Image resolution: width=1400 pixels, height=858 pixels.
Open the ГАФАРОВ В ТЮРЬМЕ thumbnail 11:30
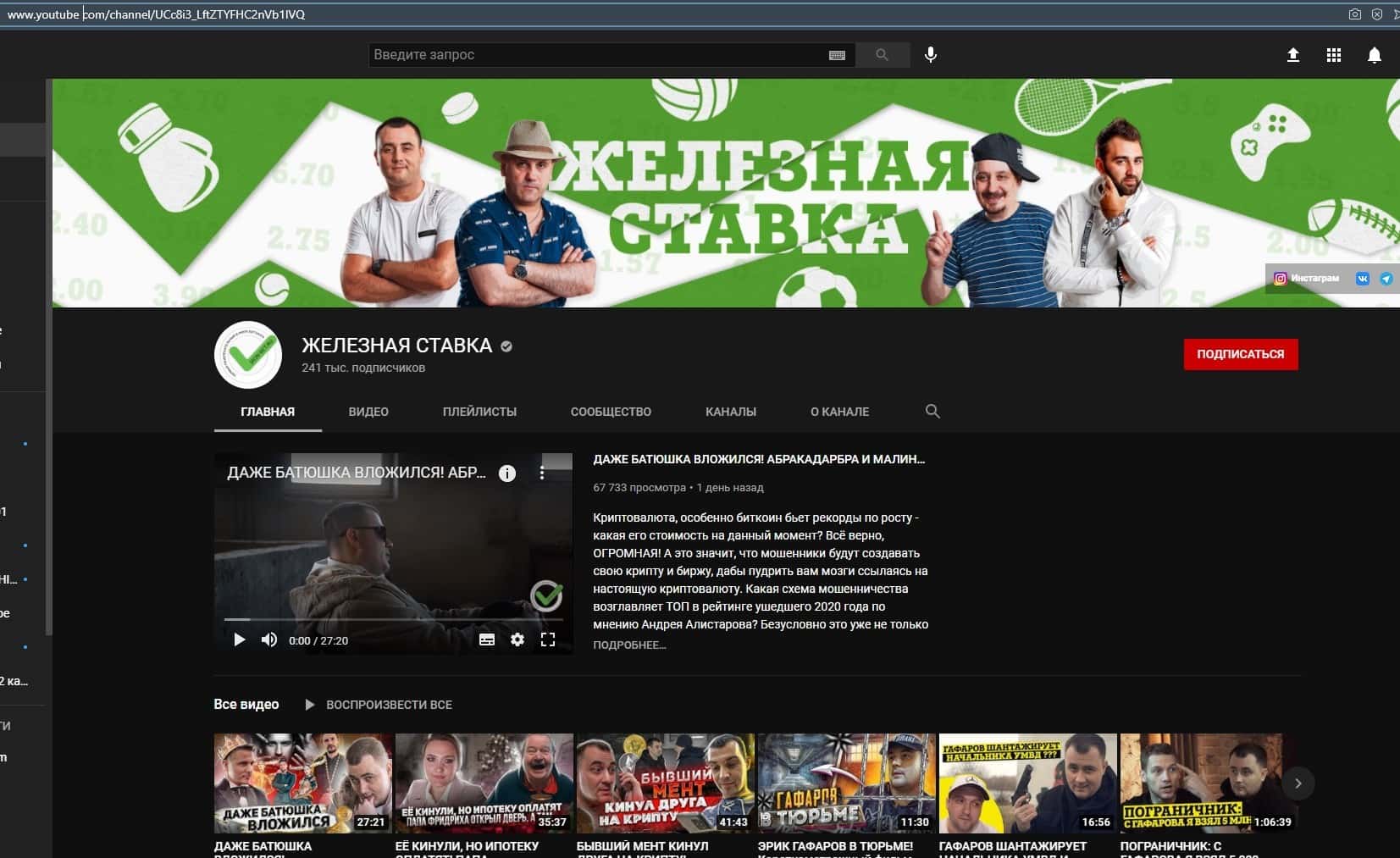pos(847,783)
